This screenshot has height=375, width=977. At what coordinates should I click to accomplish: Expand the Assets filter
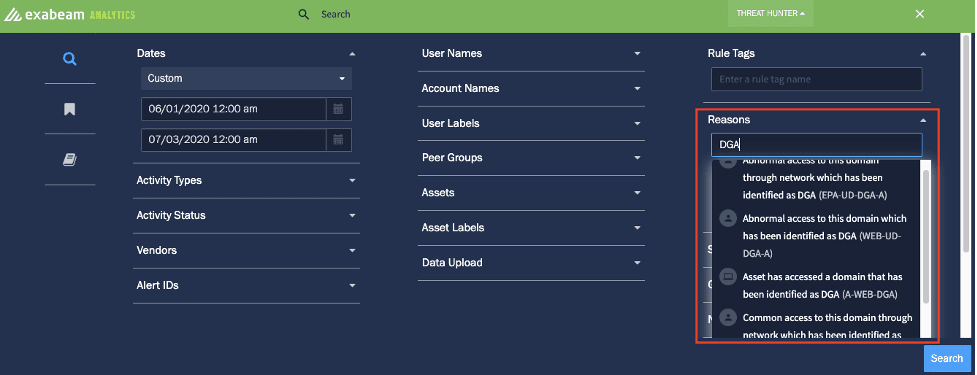click(x=531, y=192)
